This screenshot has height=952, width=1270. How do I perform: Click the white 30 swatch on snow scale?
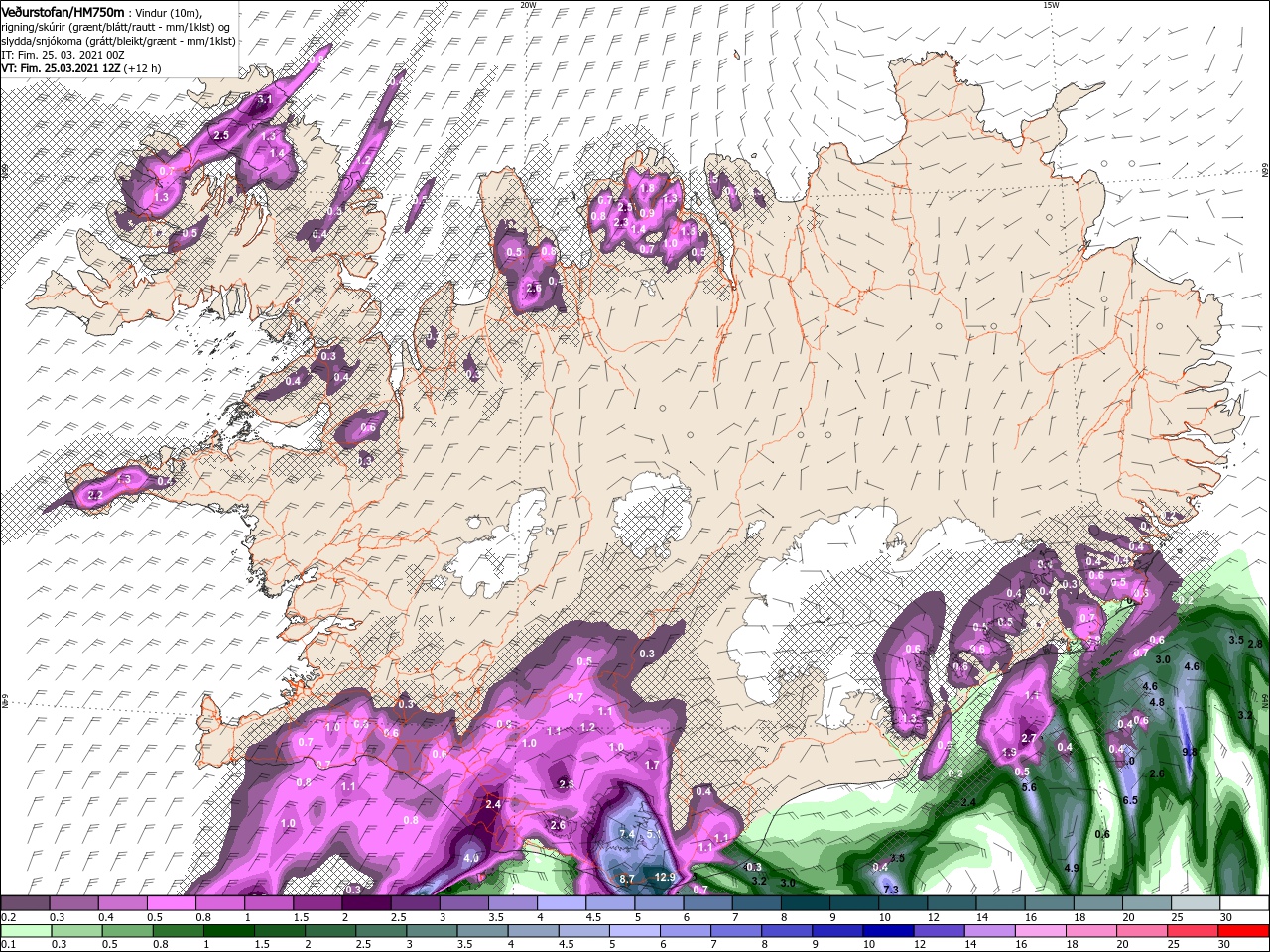[1244, 902]
